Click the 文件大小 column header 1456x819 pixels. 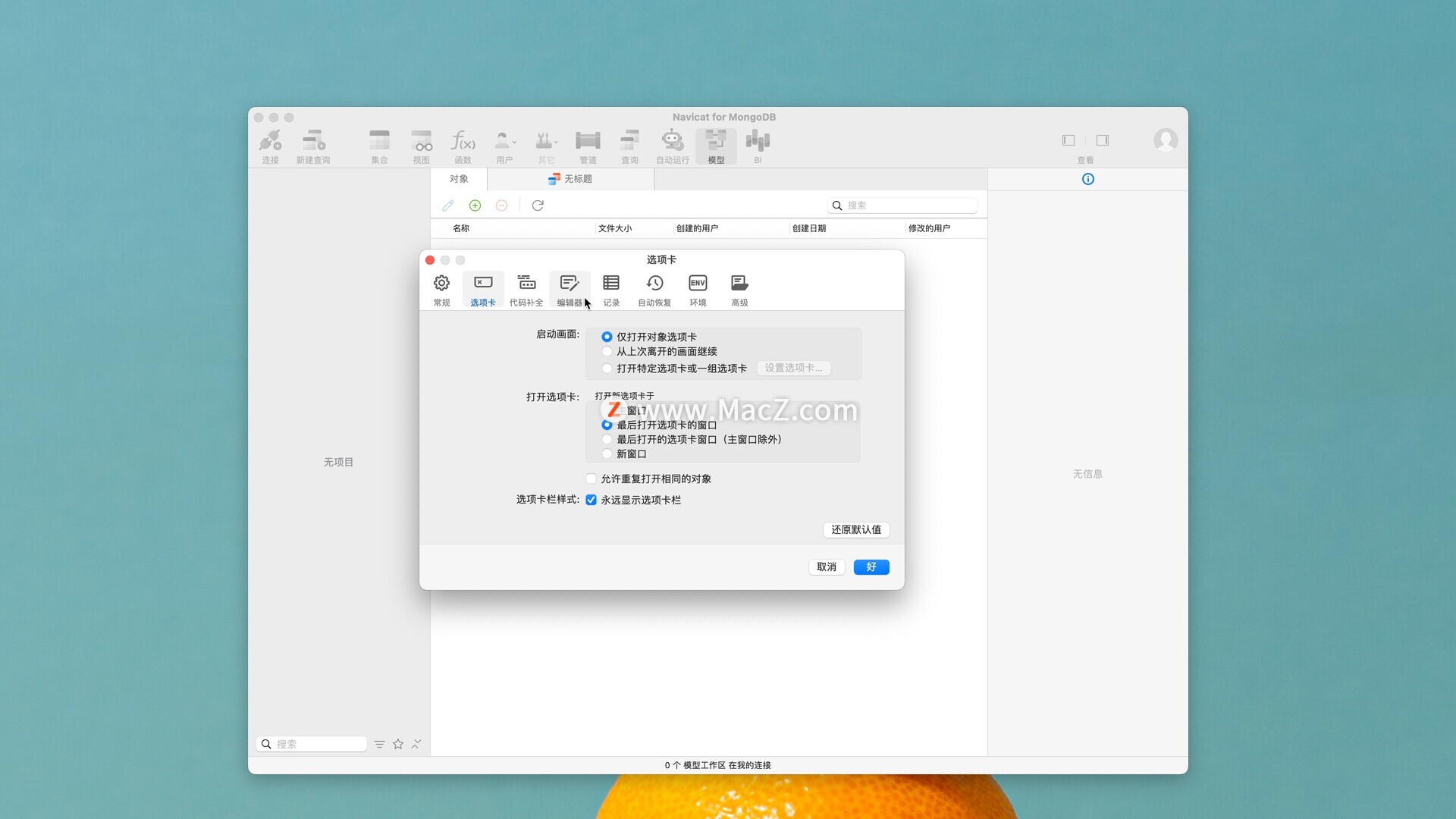(615, 228)
